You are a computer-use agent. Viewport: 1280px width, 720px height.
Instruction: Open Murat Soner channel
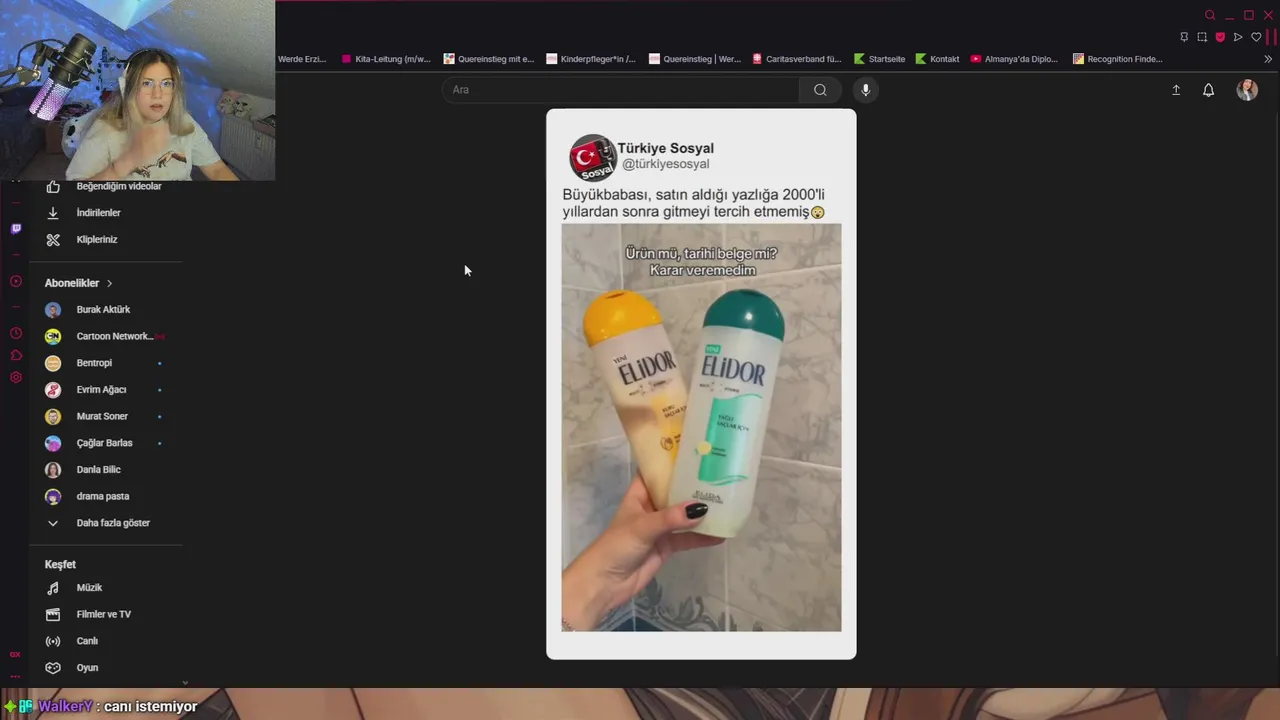coord(102,416)
